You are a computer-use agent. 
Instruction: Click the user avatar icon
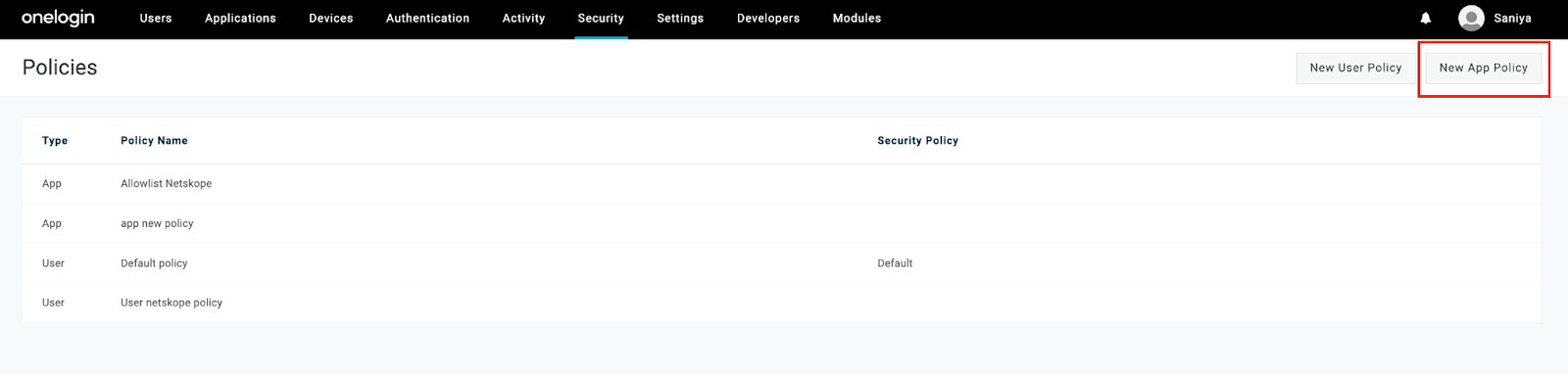point(1471,18)
